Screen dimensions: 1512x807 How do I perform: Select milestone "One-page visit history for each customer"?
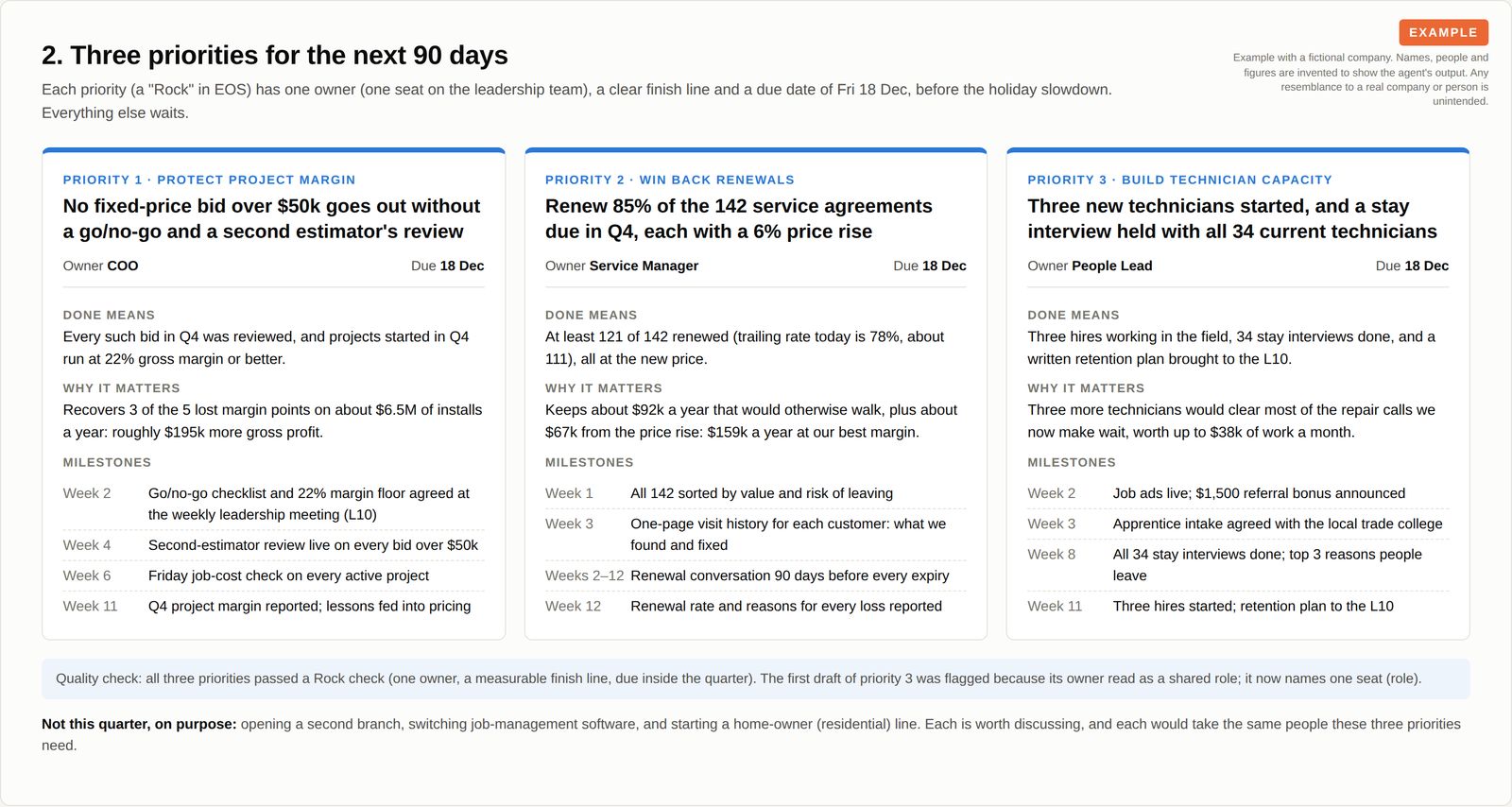788,534
